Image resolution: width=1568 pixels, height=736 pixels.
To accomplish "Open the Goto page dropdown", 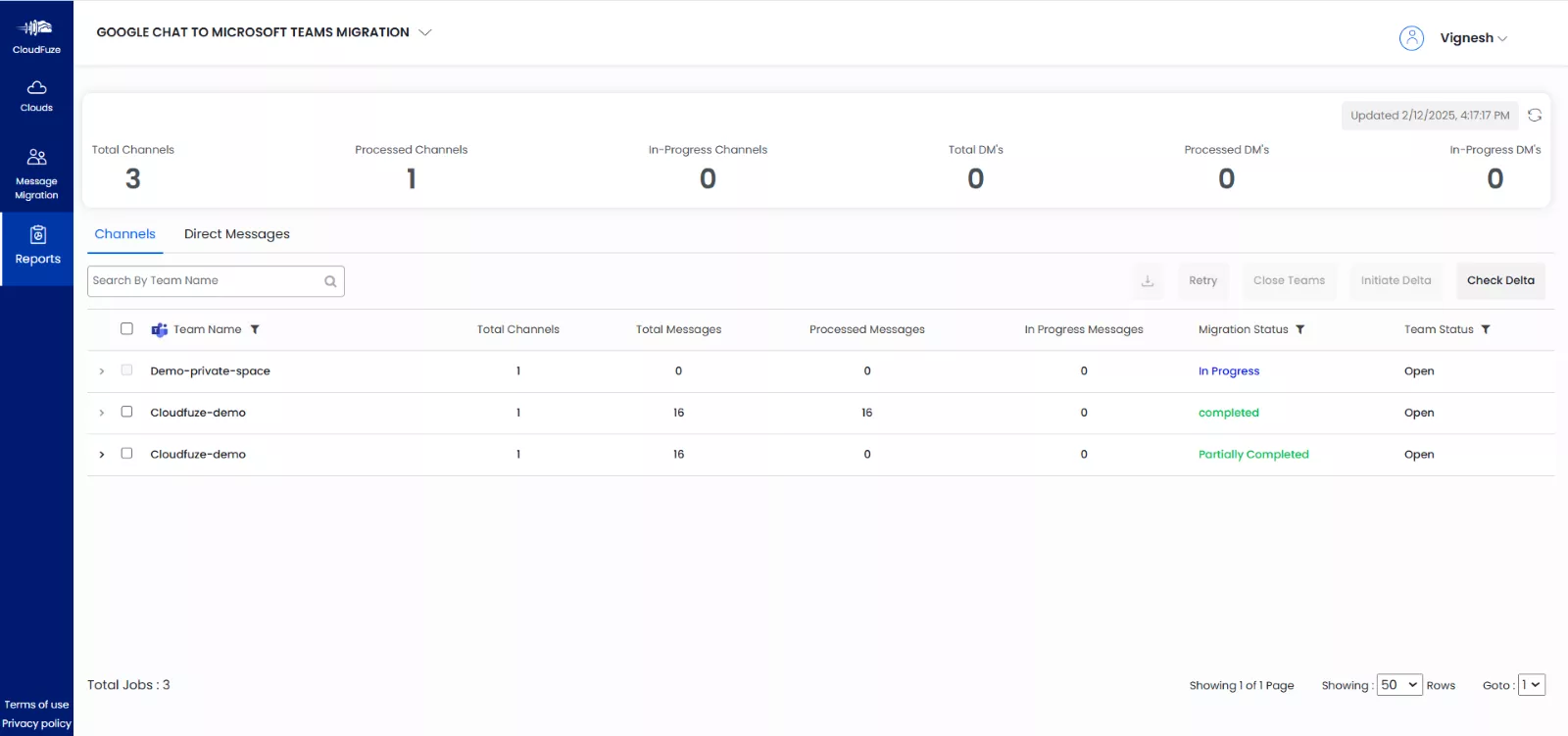I will (1532, 685).
